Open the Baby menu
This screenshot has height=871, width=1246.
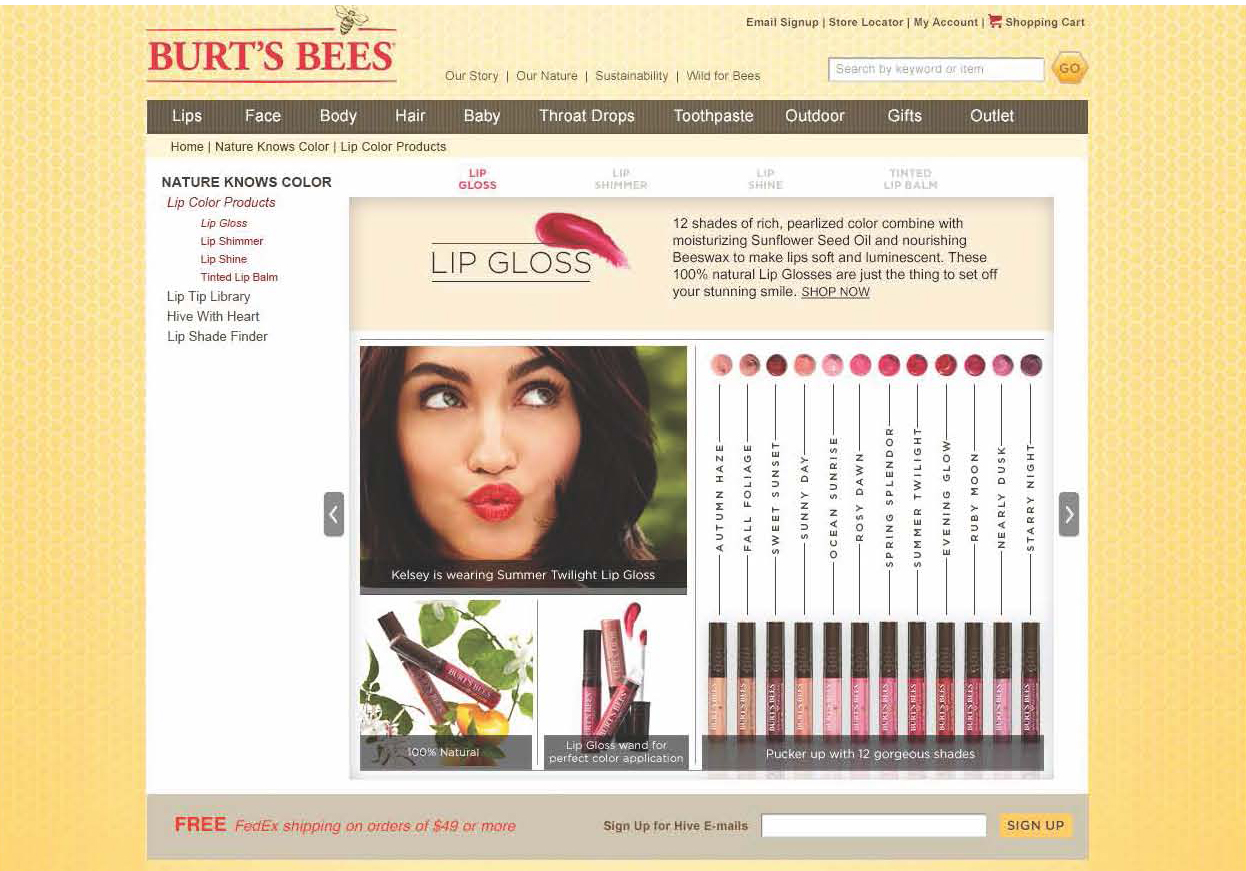482,116
